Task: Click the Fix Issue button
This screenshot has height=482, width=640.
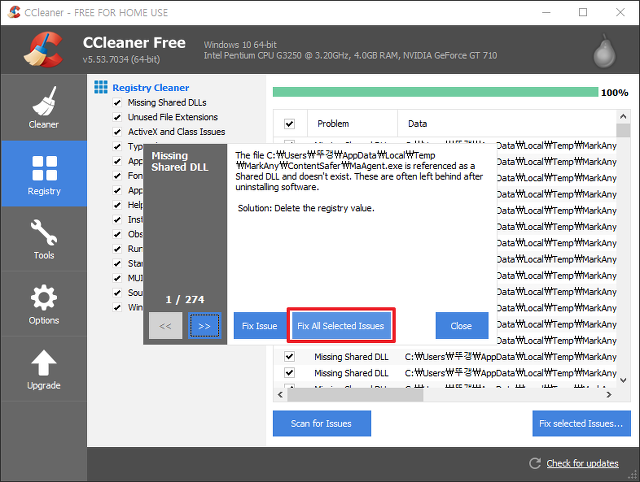Action: click(260, 326)
